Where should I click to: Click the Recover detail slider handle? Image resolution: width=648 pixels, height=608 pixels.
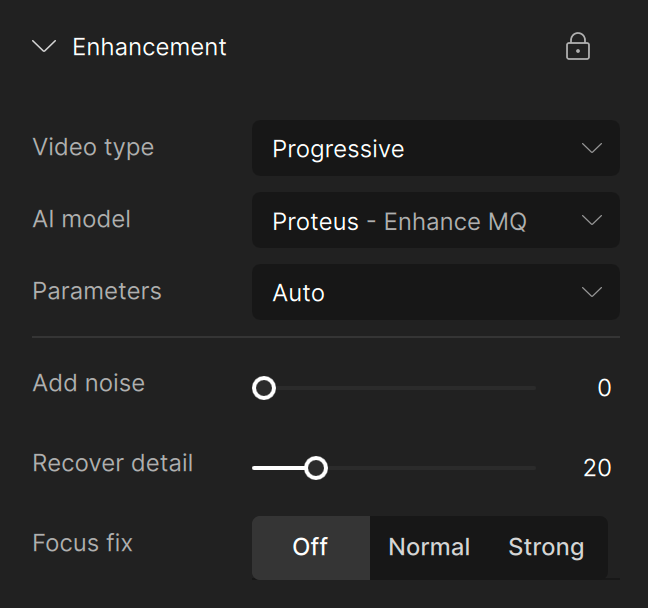(316, 468)
